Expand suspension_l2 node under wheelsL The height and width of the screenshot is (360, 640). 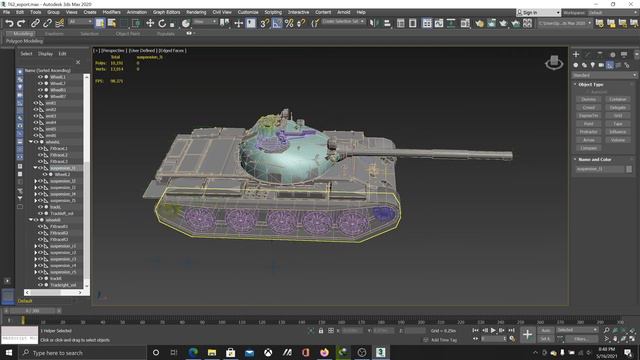[36, 181]
